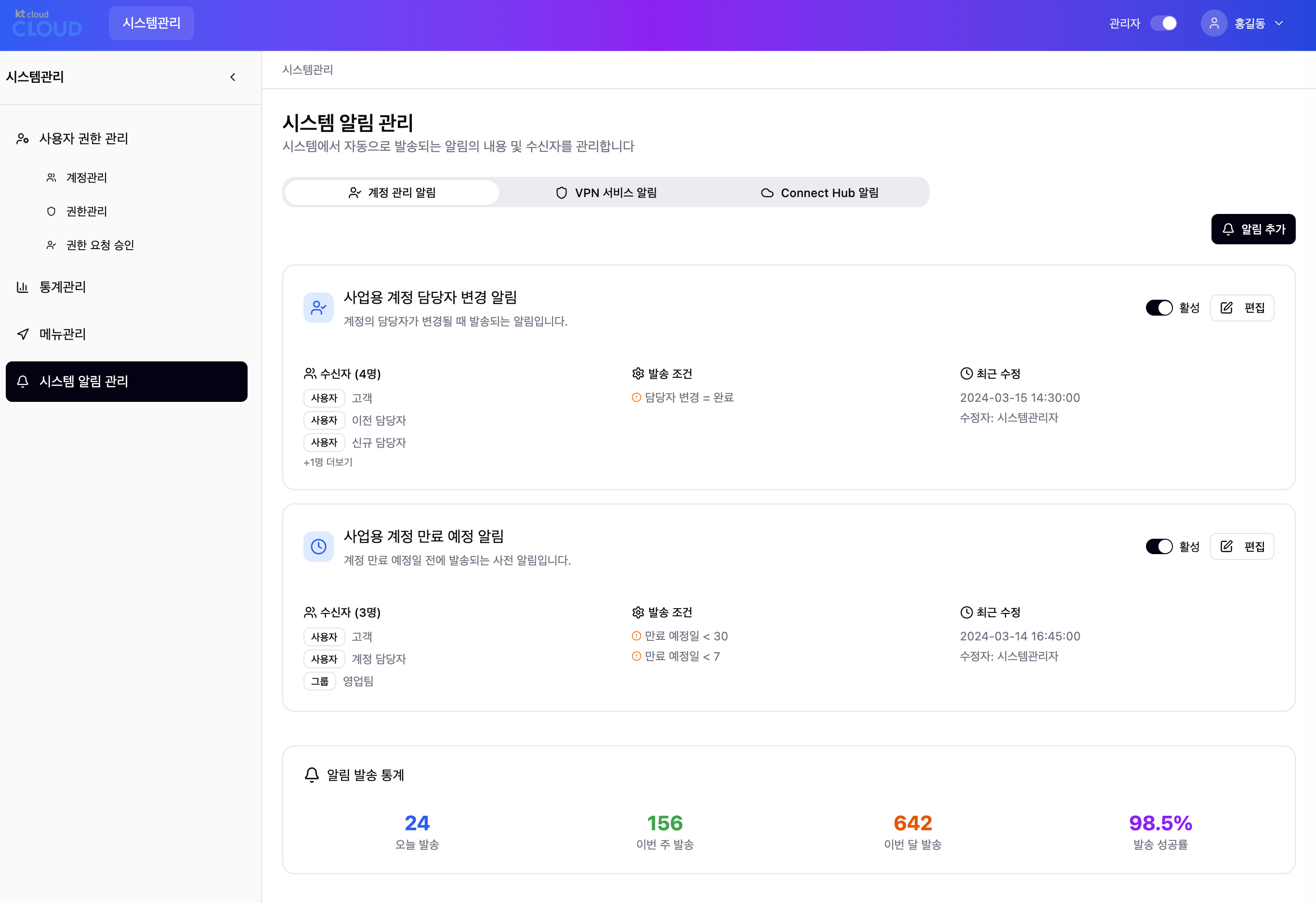The image size is (1316, 903).
Task: Click 편집 on 사업용 계정 만료 예정 알림
Action: pyautogui.click(x=1241, y=547)
